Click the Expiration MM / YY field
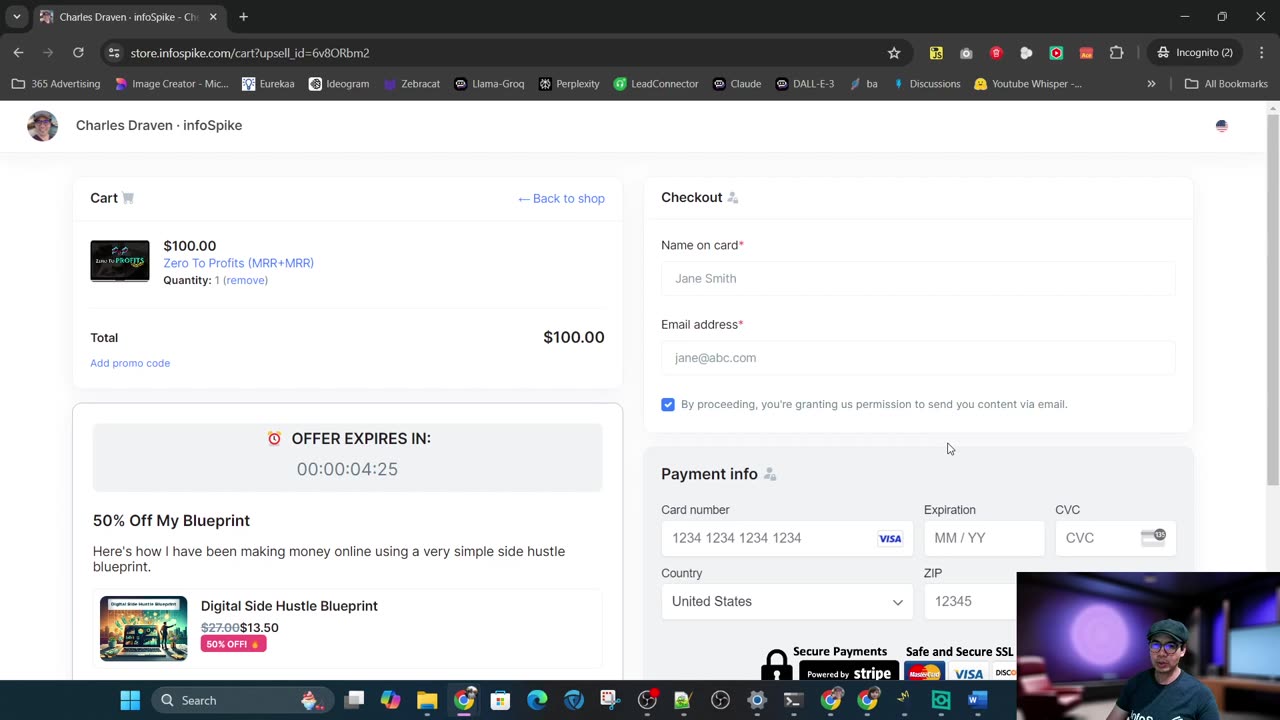1280x720 pixels. (x=984, y=538)
